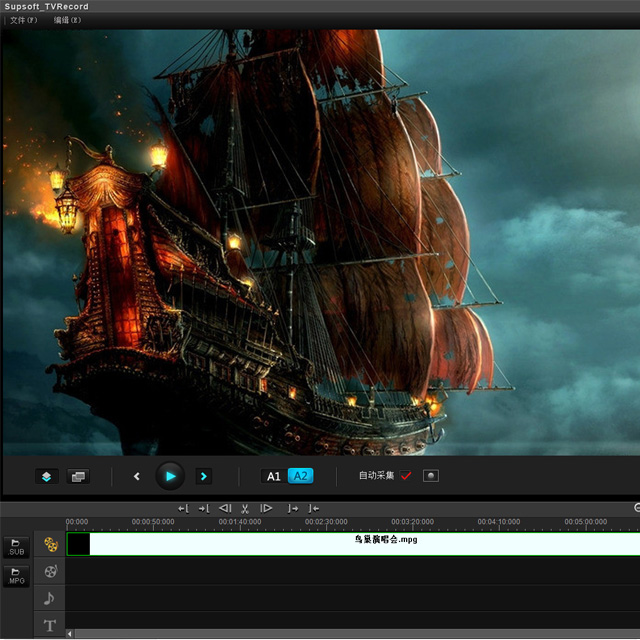Click the pirate ship video preview
This screenshot has height=640, width=640.
[x=322, y=242]
